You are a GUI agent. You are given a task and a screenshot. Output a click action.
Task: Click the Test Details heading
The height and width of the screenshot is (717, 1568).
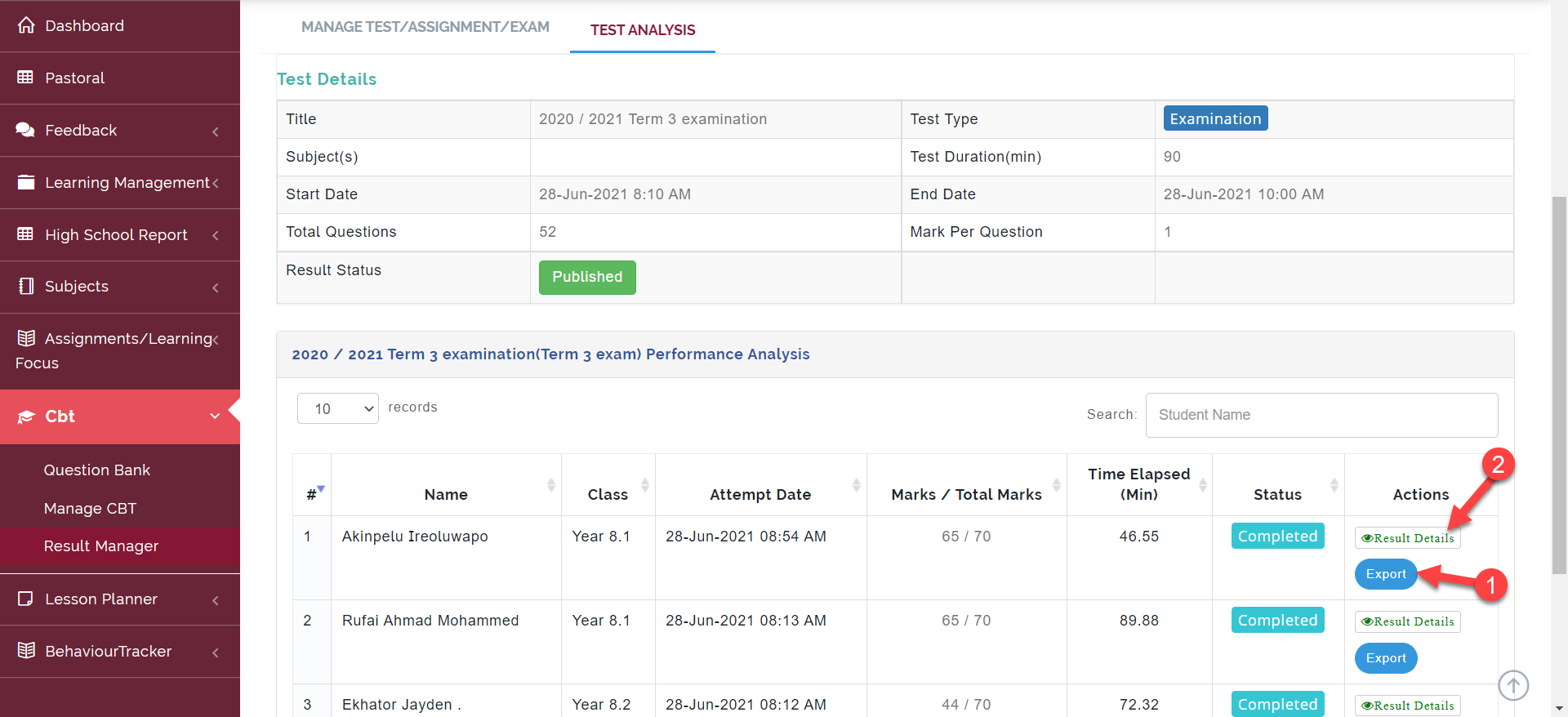327,79
